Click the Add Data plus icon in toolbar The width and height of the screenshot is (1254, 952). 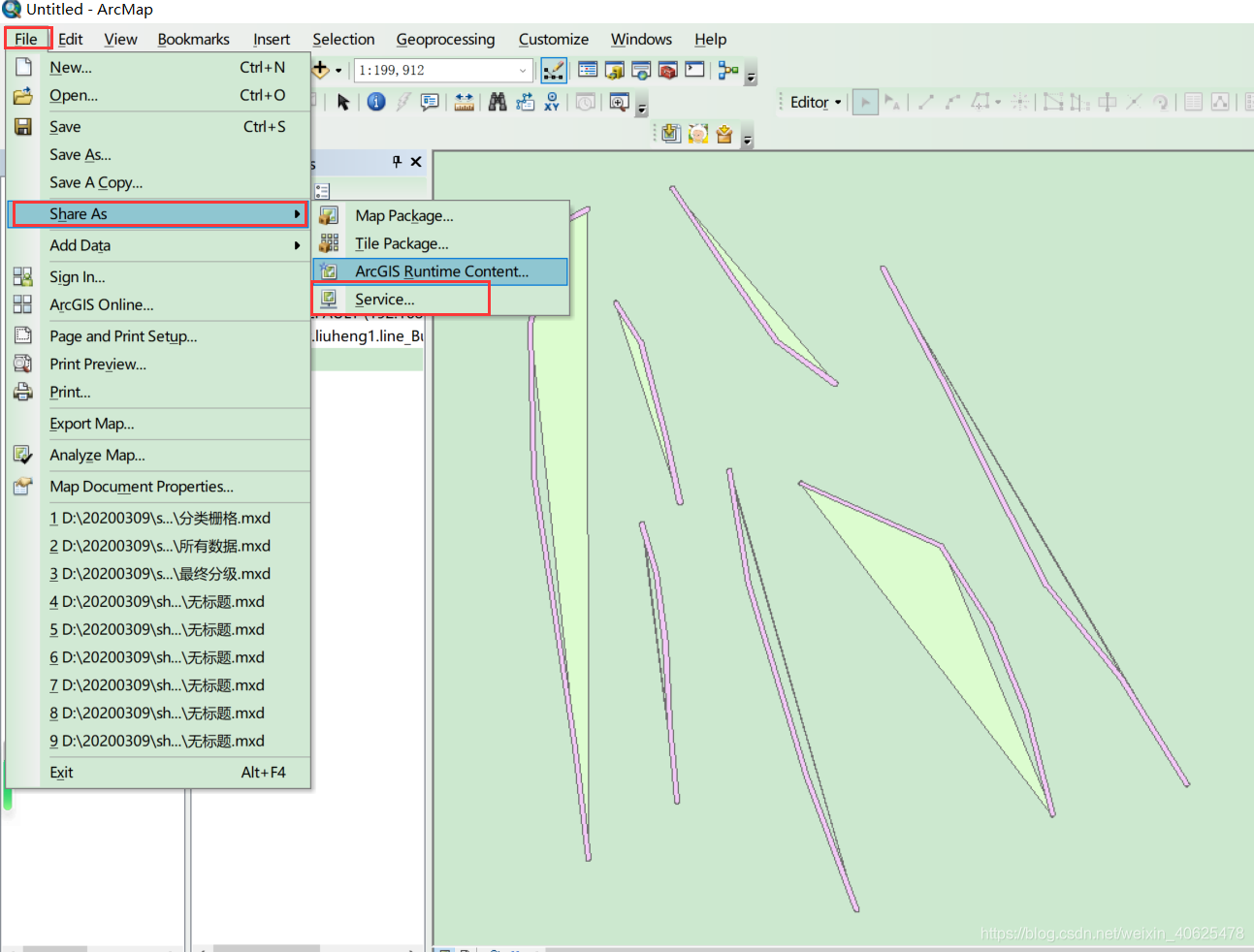click(321, 70)
